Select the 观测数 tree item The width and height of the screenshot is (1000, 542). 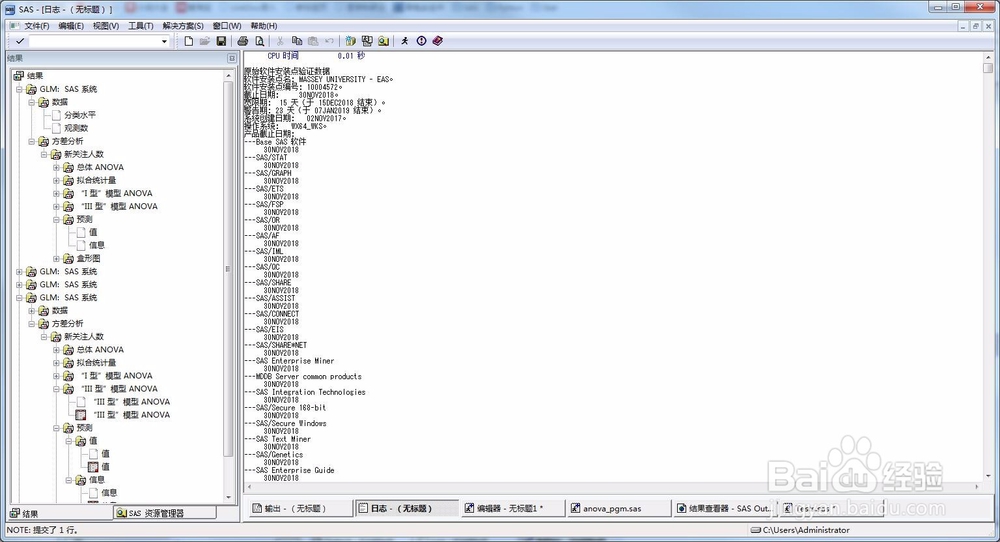coord(76,128)
